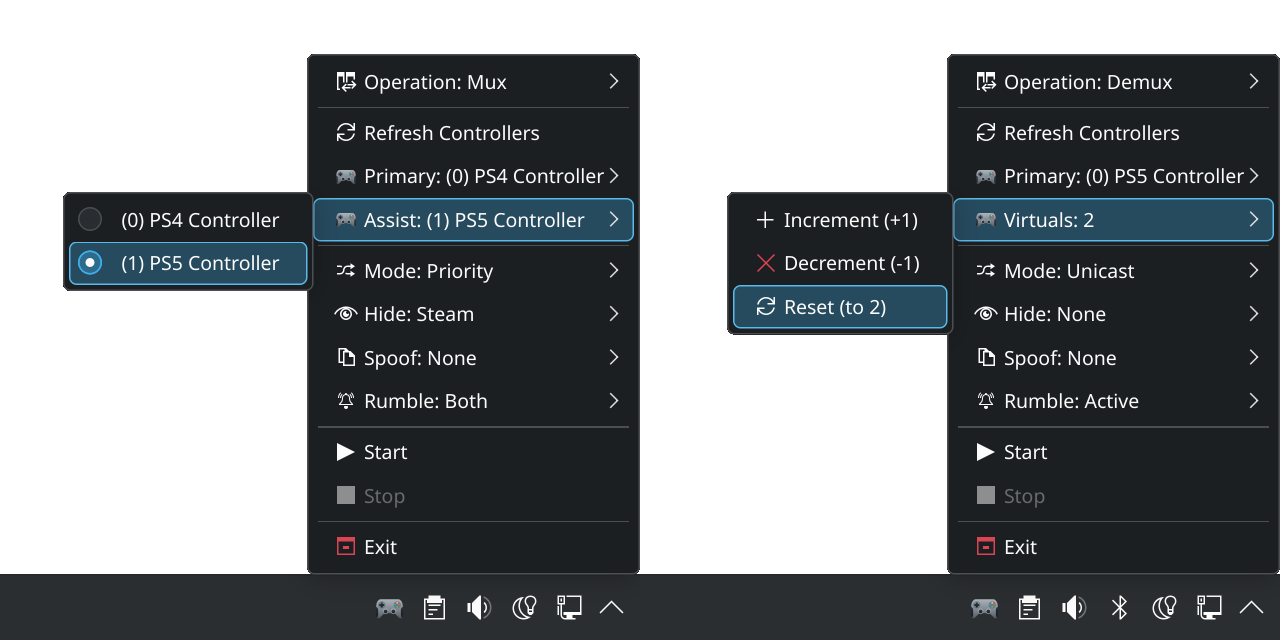Open the clipboard tray icon on the right
Viewport: 1280px width, 640px height.
click(x=1029, y=607)
